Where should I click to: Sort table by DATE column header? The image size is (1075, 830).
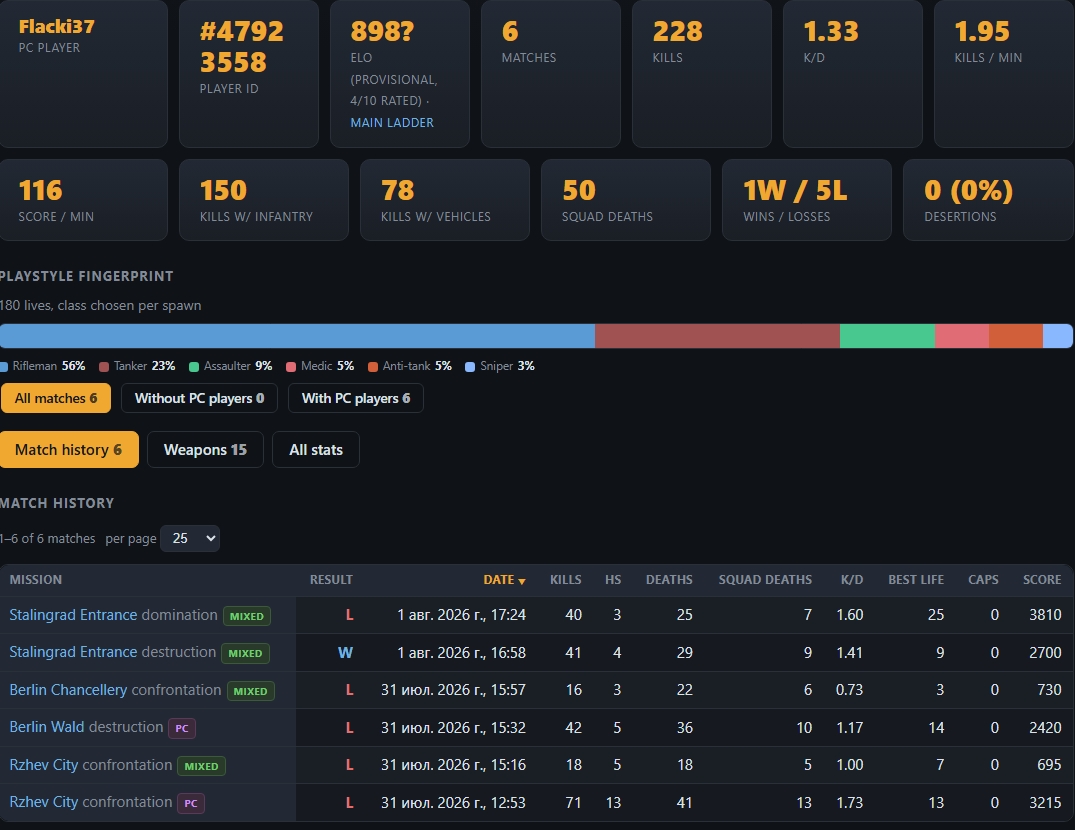pos(504,580)
